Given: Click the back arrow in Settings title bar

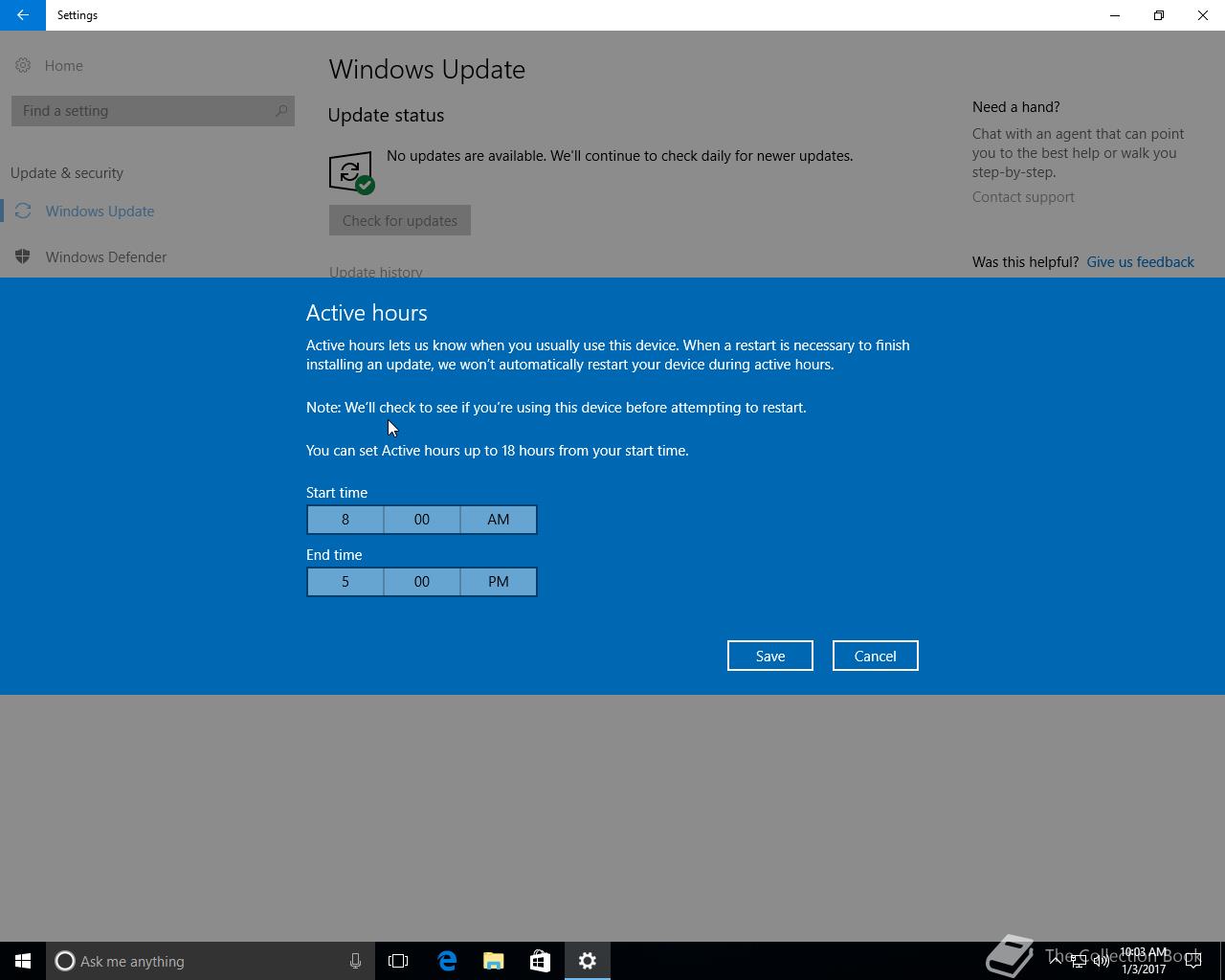Looking at the screenshot, I should (22, 15).
